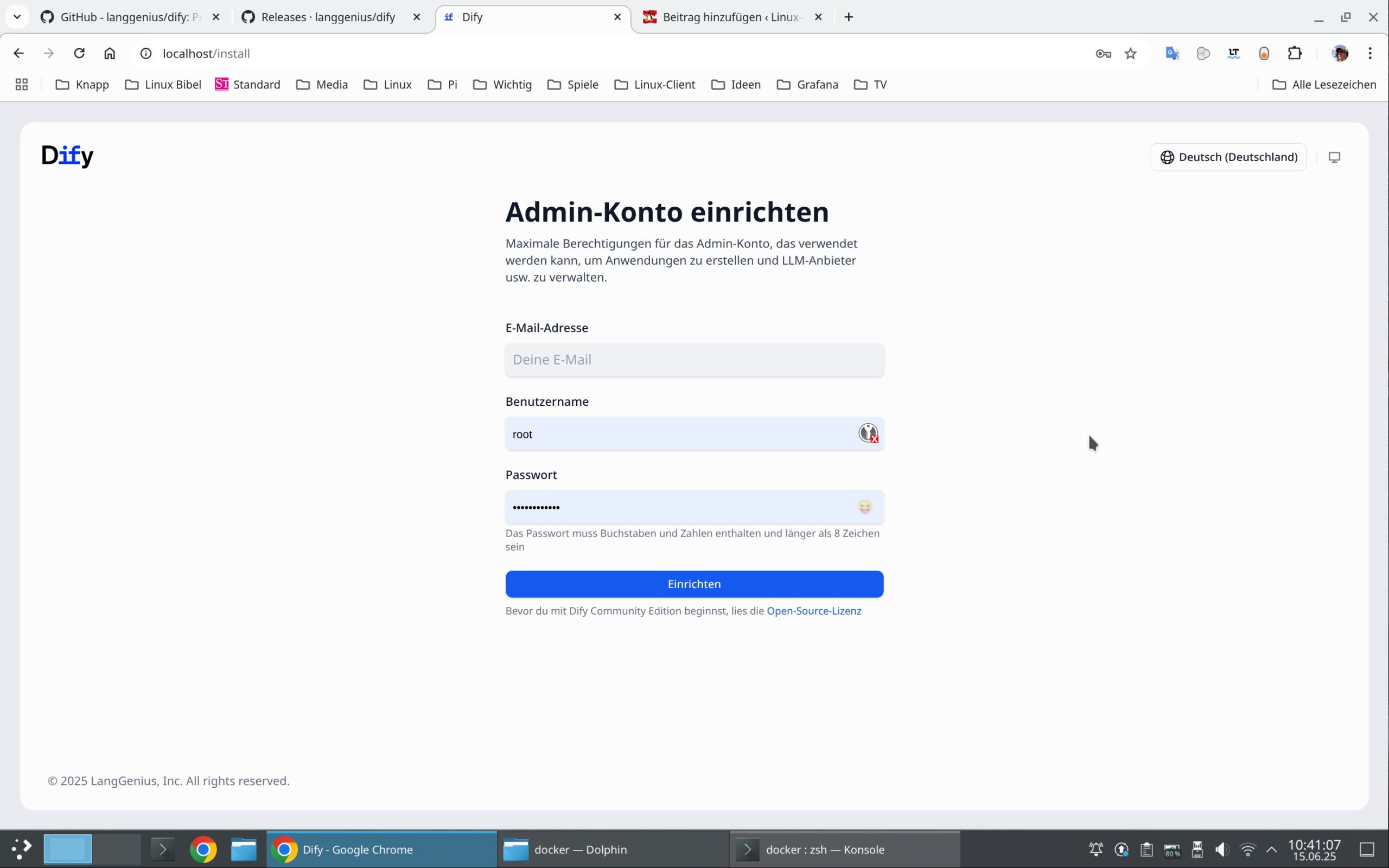
Task: View site information for localhost
Action: 146,53
